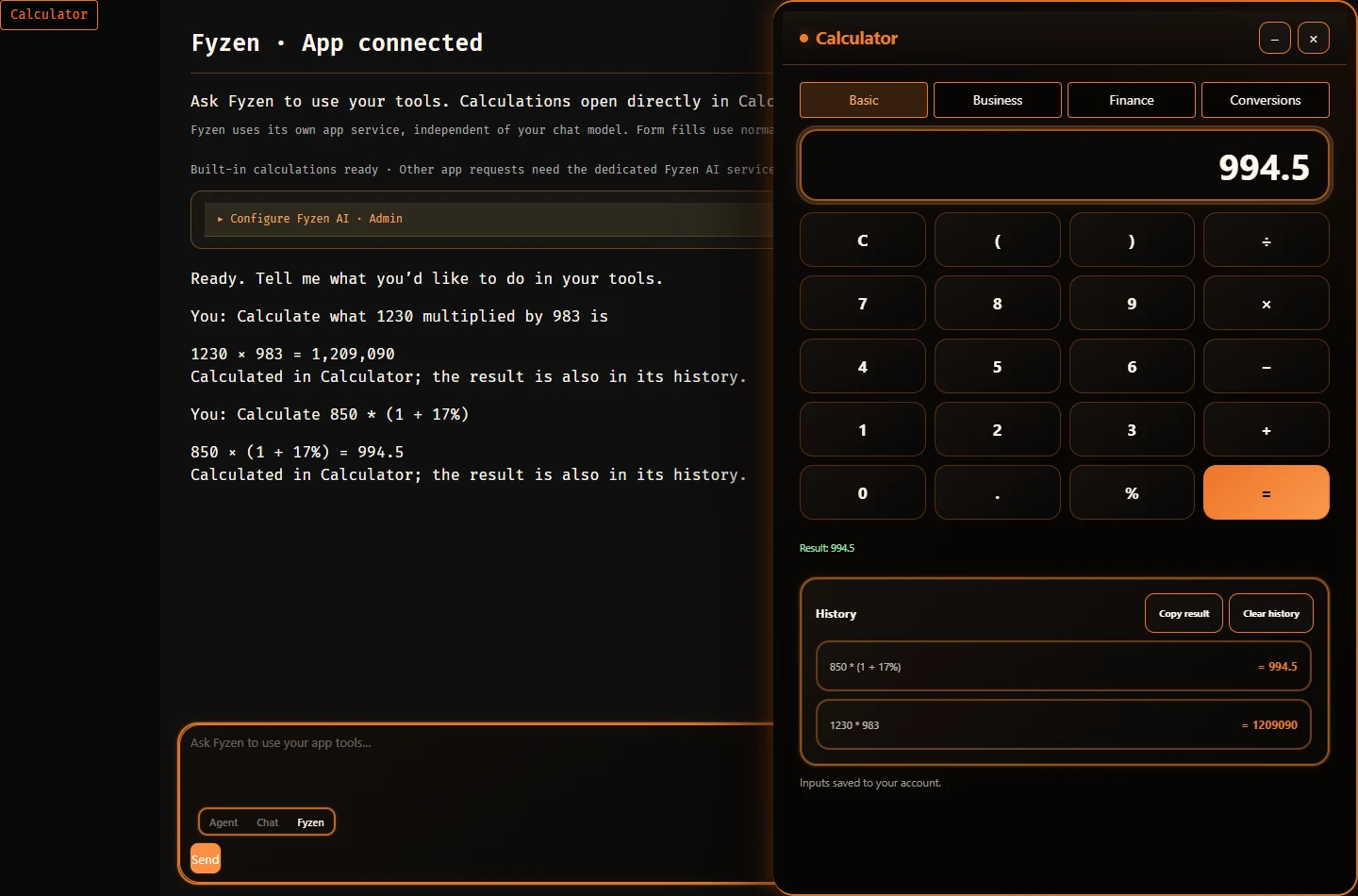Viewport: 1358px width, 896px height.
Task: Tap the number 1 key
Action: [863, 430]
